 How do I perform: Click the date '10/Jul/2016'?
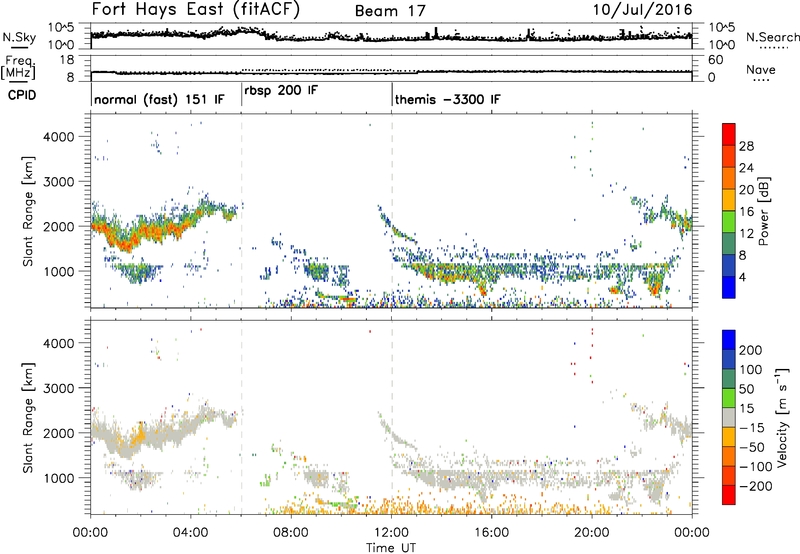[642, 10]
